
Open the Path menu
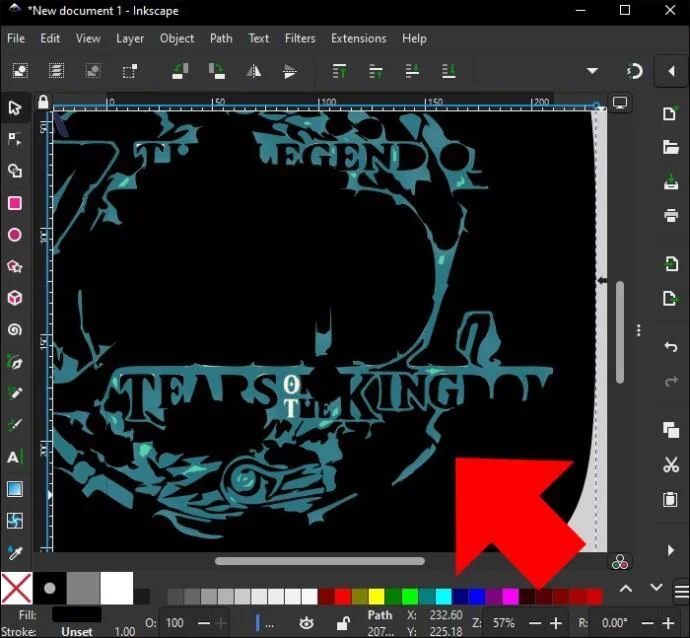(221, 39)
